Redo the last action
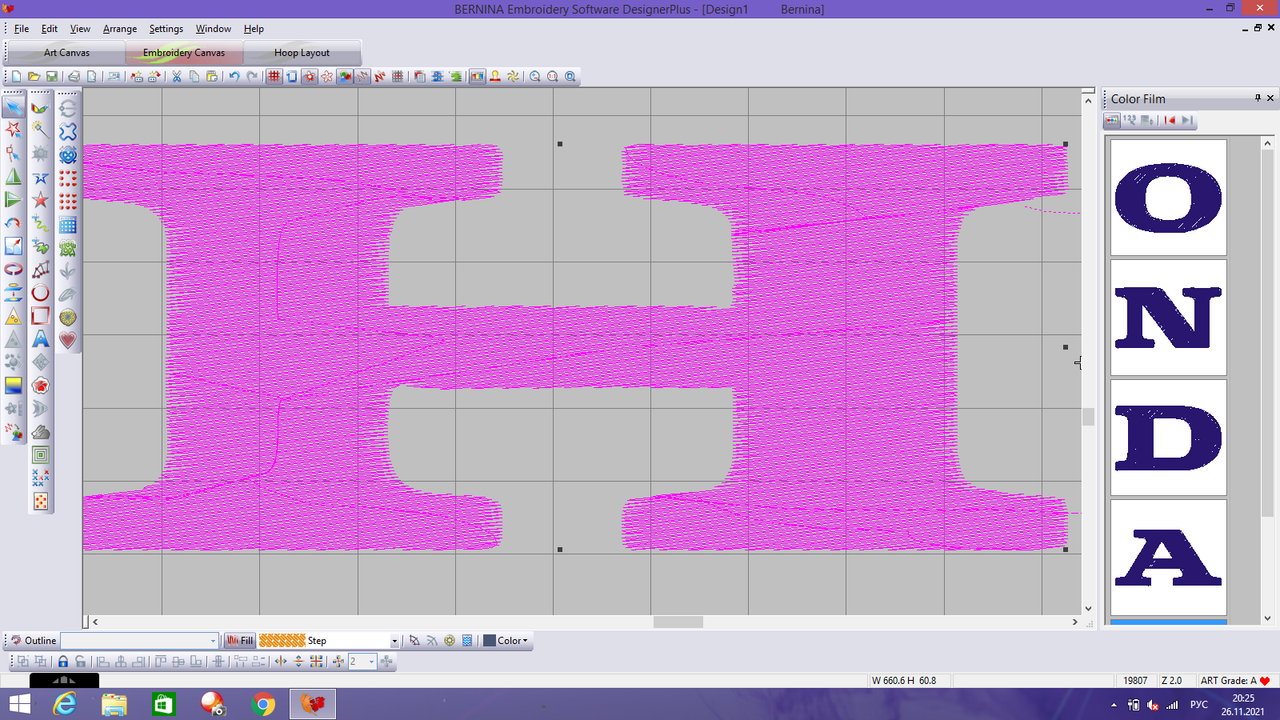The width and height of the screenshot is (1280, 720). coord(252,76)
